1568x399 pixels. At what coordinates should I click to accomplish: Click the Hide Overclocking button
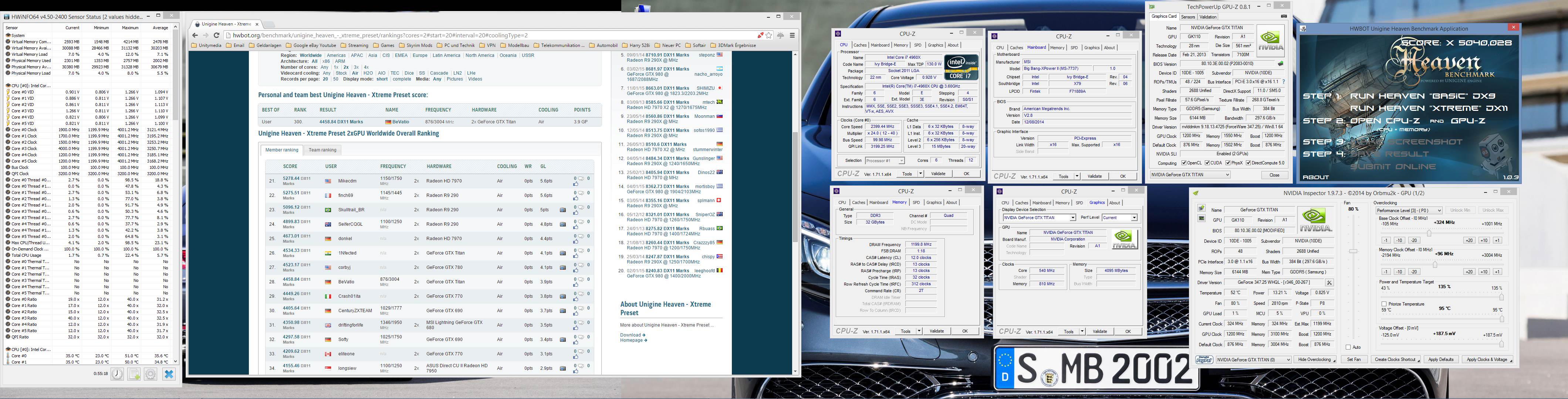pos(1315,359)
